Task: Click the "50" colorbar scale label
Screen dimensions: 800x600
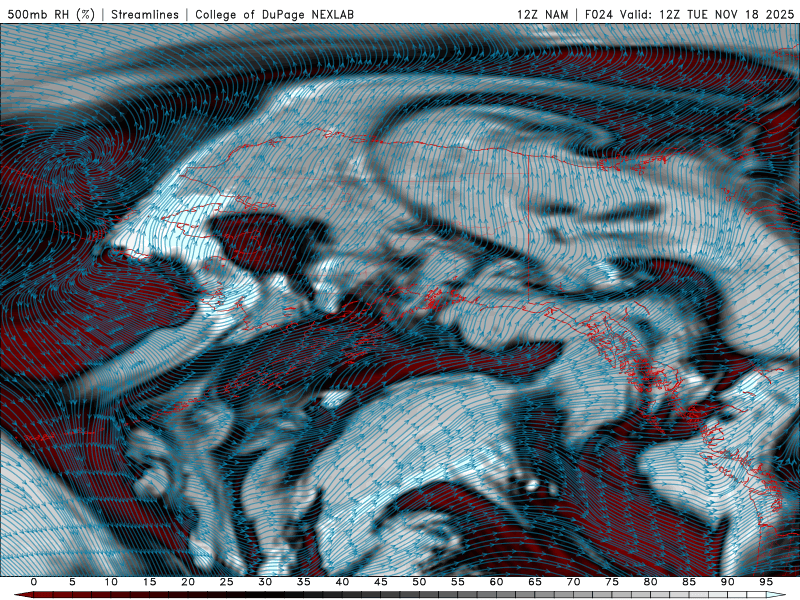Action: pos(419,582)
